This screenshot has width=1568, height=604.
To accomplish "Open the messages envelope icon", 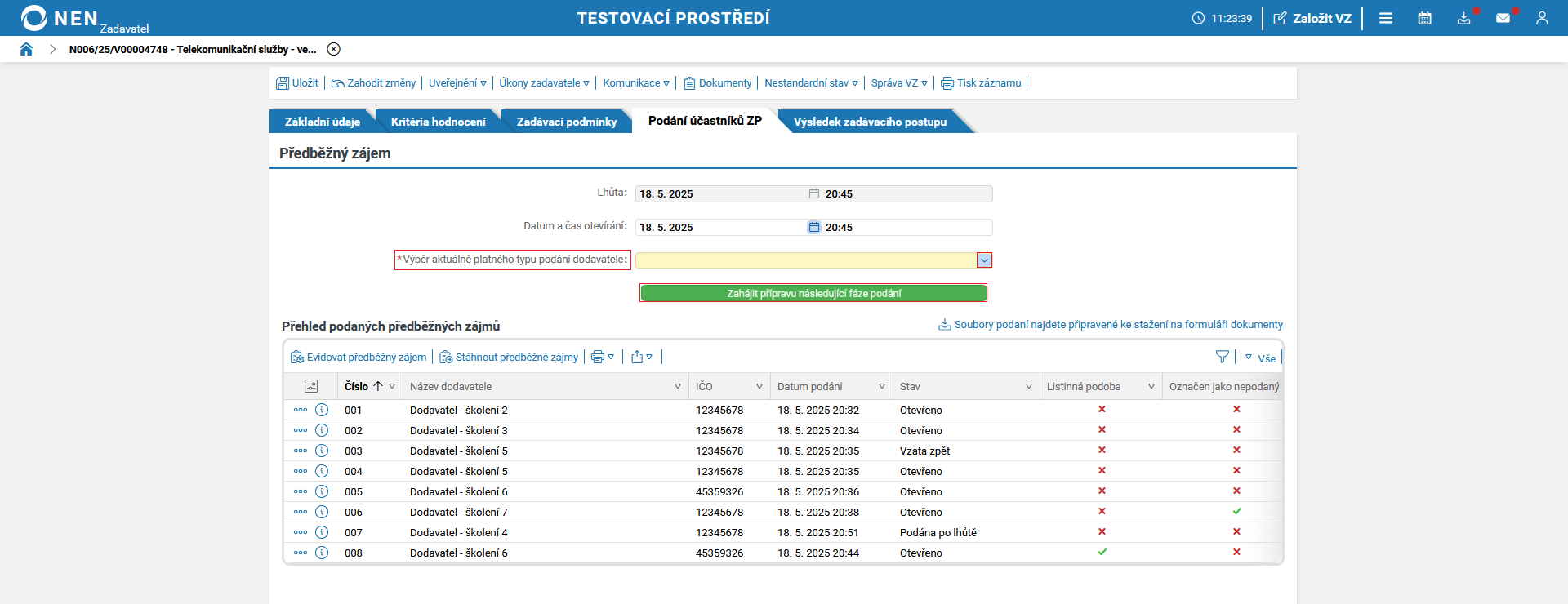I will click(x=1503, y=18).
